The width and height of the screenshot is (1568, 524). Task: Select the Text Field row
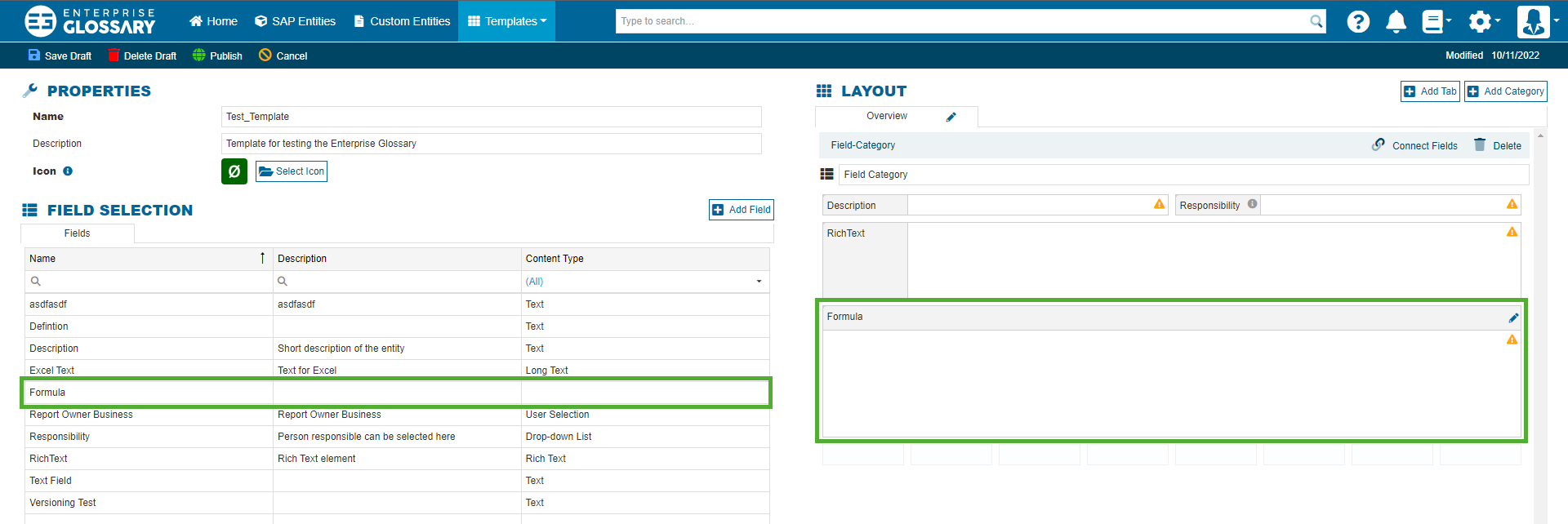[397, 481]
